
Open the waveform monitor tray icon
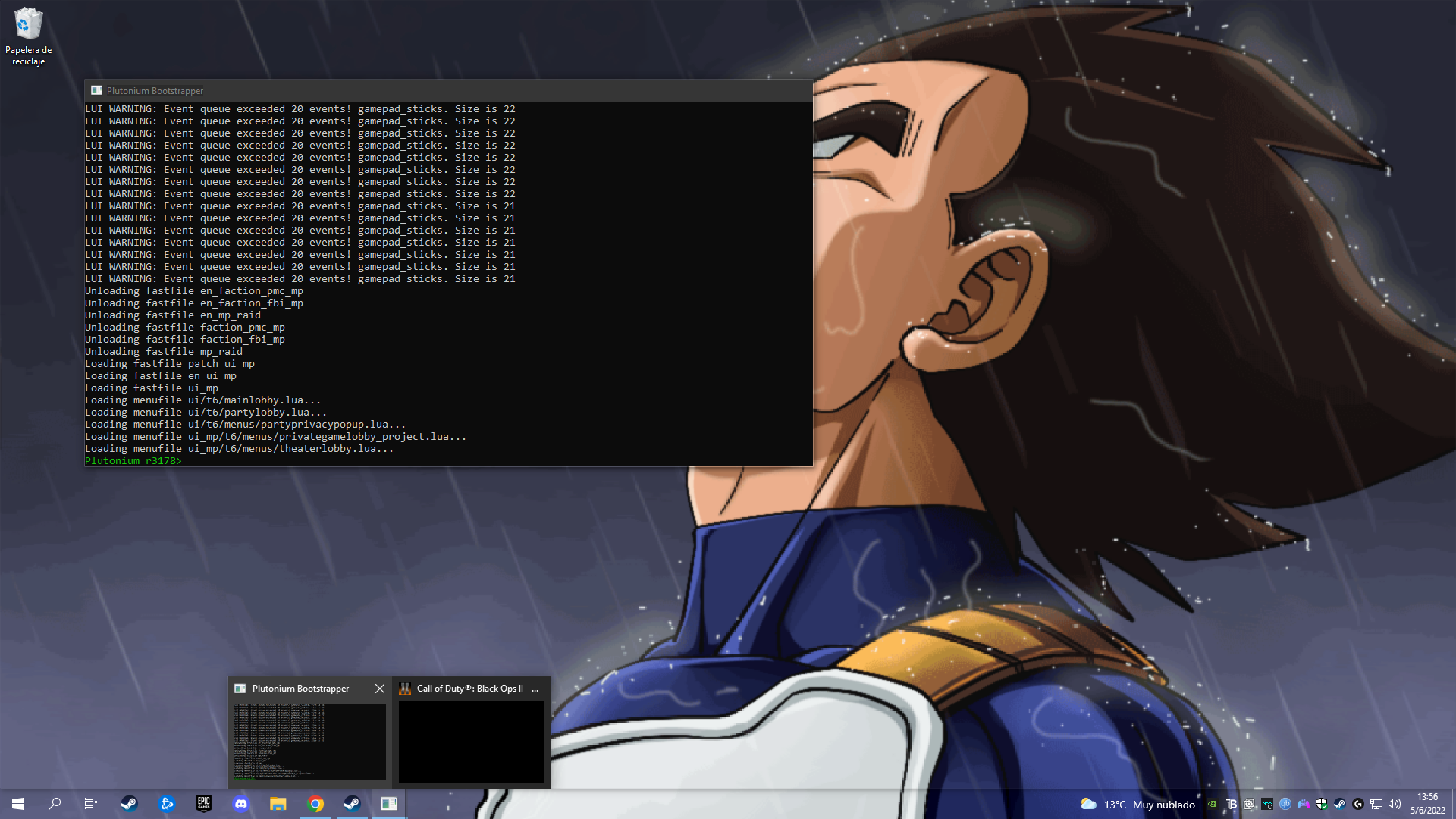pos(1267,805)
